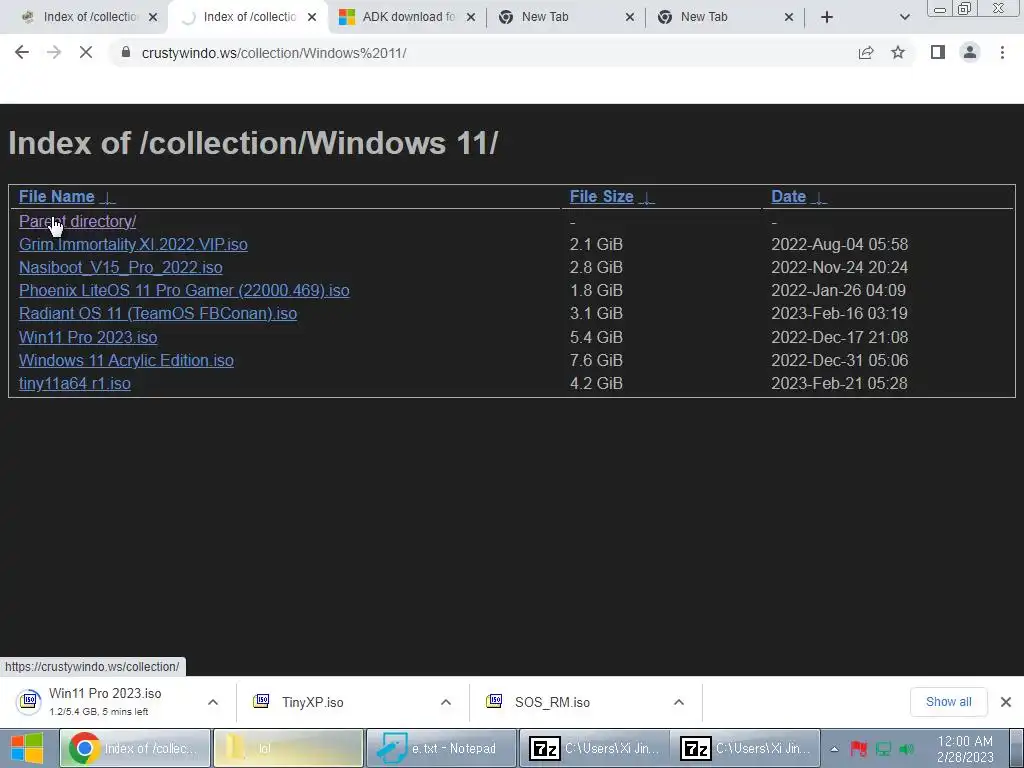
Task: Click the Win11 Pro 2023.iso link
Action: click(x=88, y=337)
